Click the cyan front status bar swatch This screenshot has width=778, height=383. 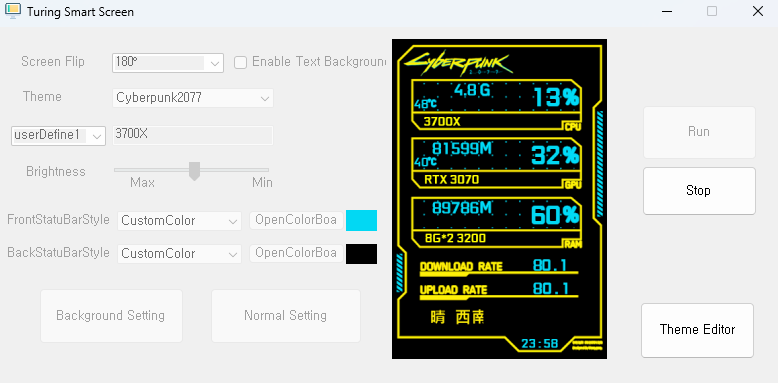click(361, 220)
